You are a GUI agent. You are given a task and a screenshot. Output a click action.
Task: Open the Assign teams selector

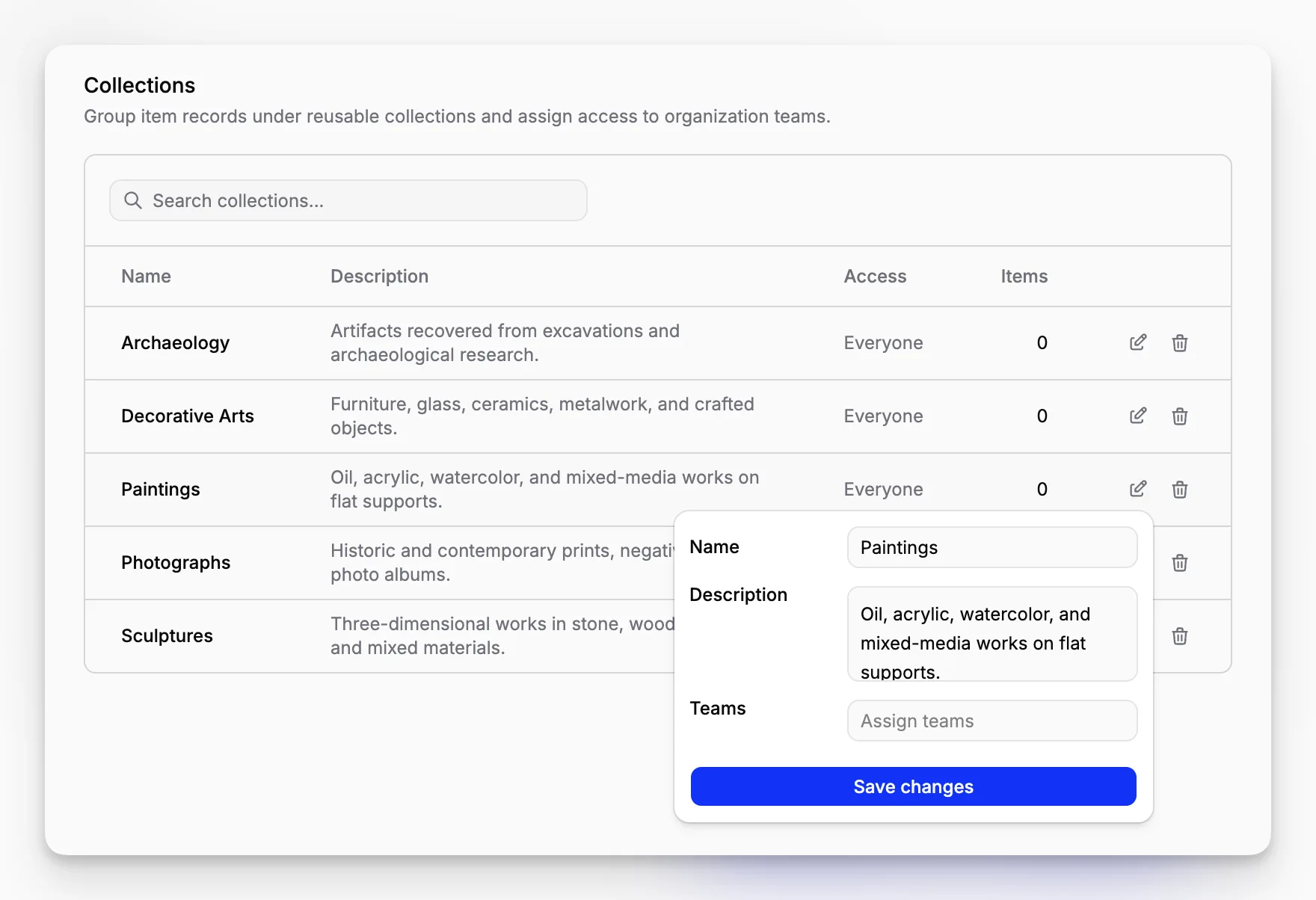[x=992, y=721]
